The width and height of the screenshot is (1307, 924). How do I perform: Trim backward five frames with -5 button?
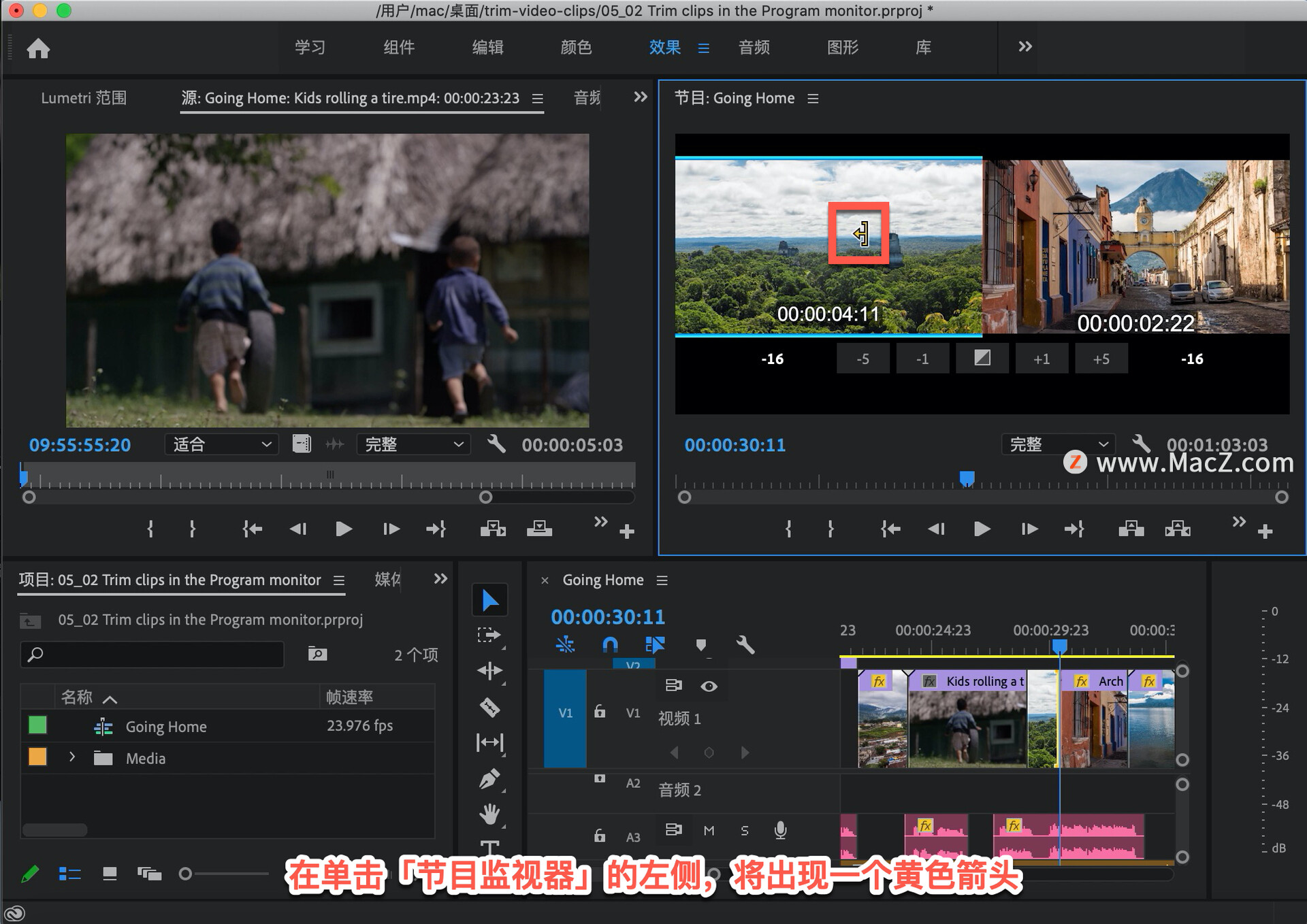[862, 359]
